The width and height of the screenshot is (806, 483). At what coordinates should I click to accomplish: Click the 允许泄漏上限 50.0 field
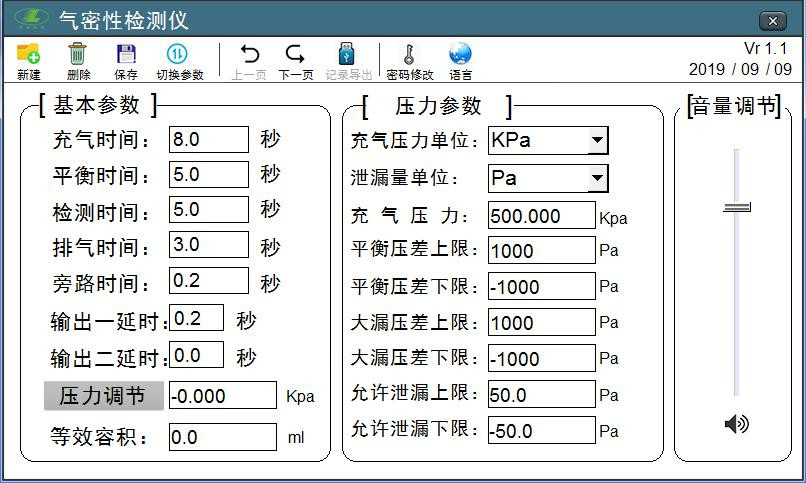click(541, 395)
